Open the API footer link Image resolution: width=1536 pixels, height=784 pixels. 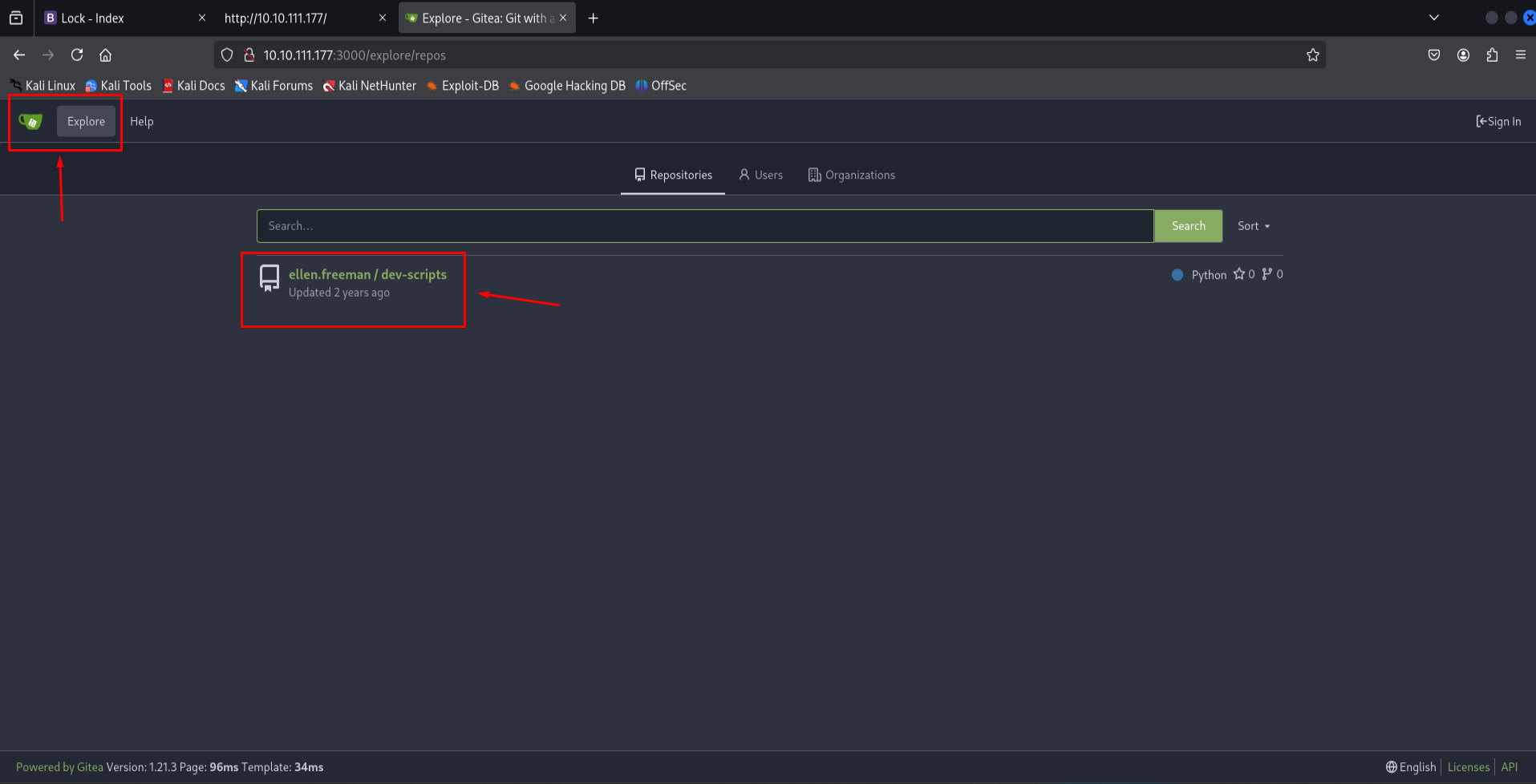pos(1510,767)
